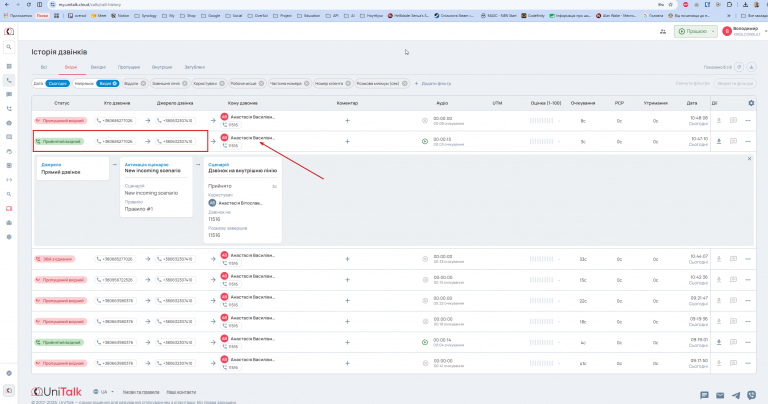Close the expanded call details panel

pyautogui.click(x=749, y=159)
